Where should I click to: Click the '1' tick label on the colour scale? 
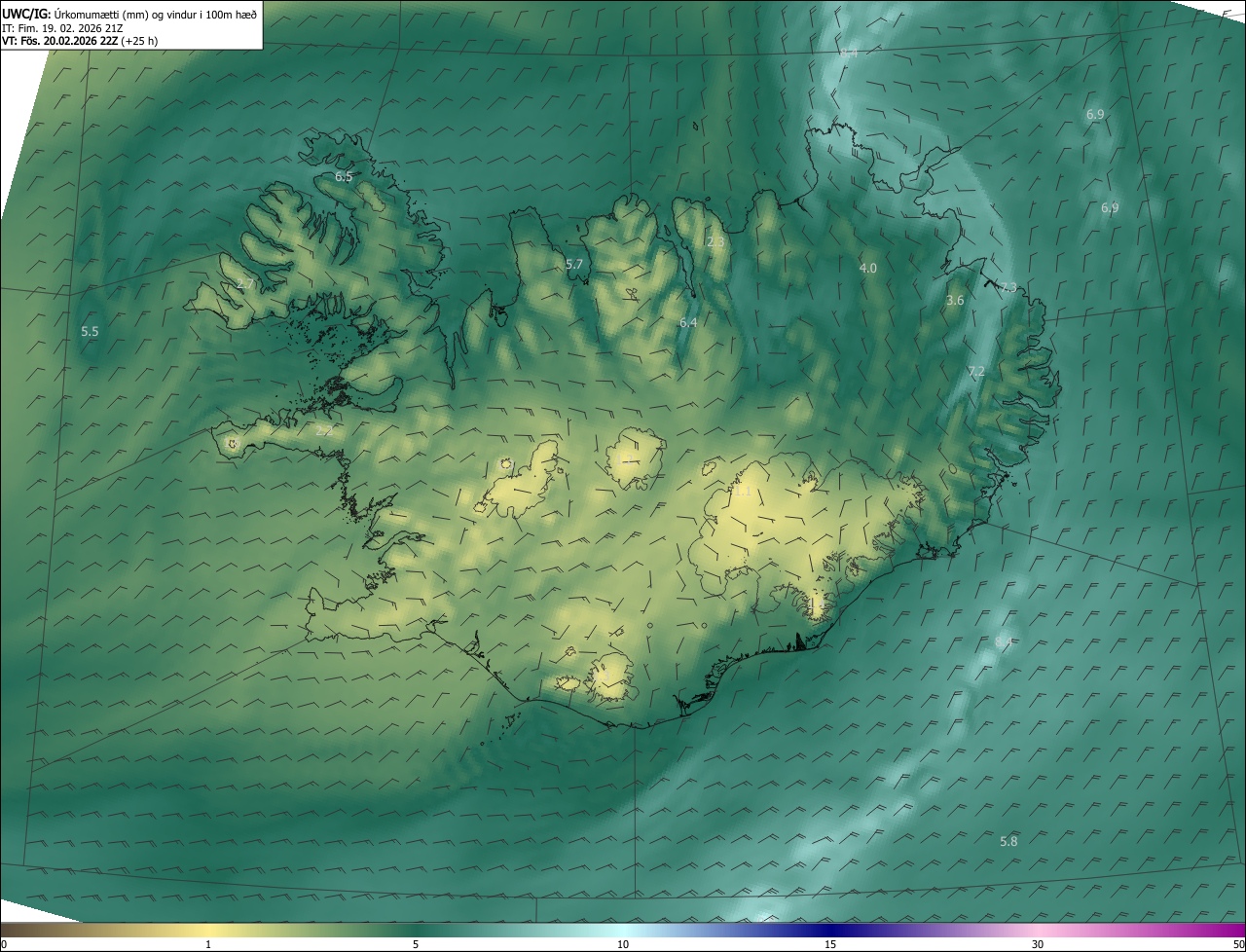pos(209,944)
